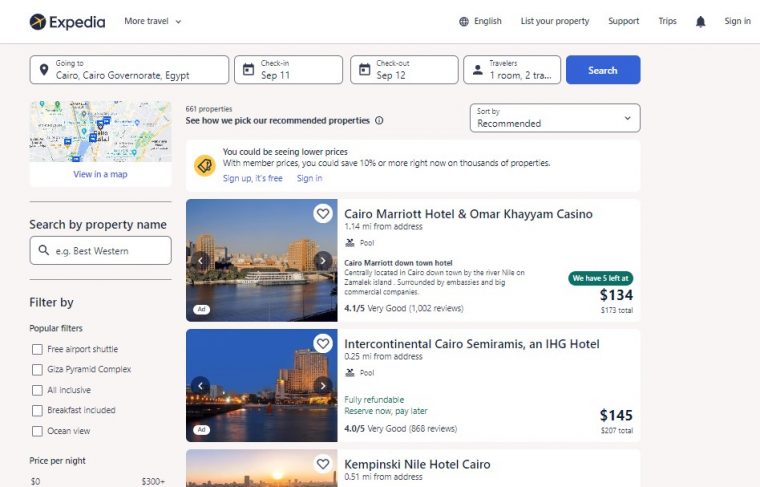Check the Breakfast included filter
The width and height of the screenshot is (760, 487).
point(37,410)
